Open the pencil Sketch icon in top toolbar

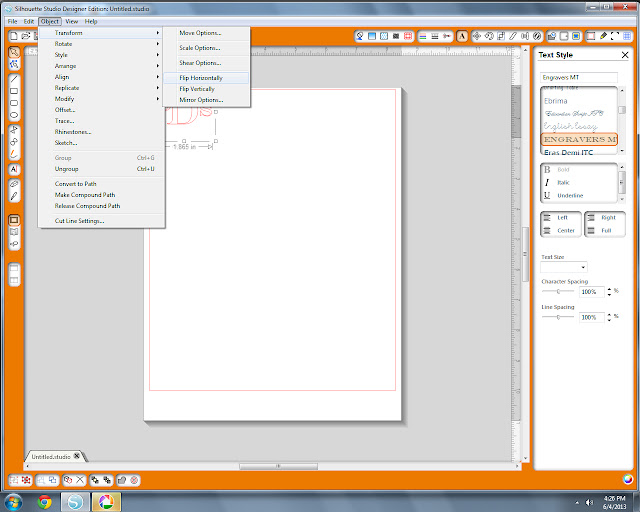coord(603,36)
